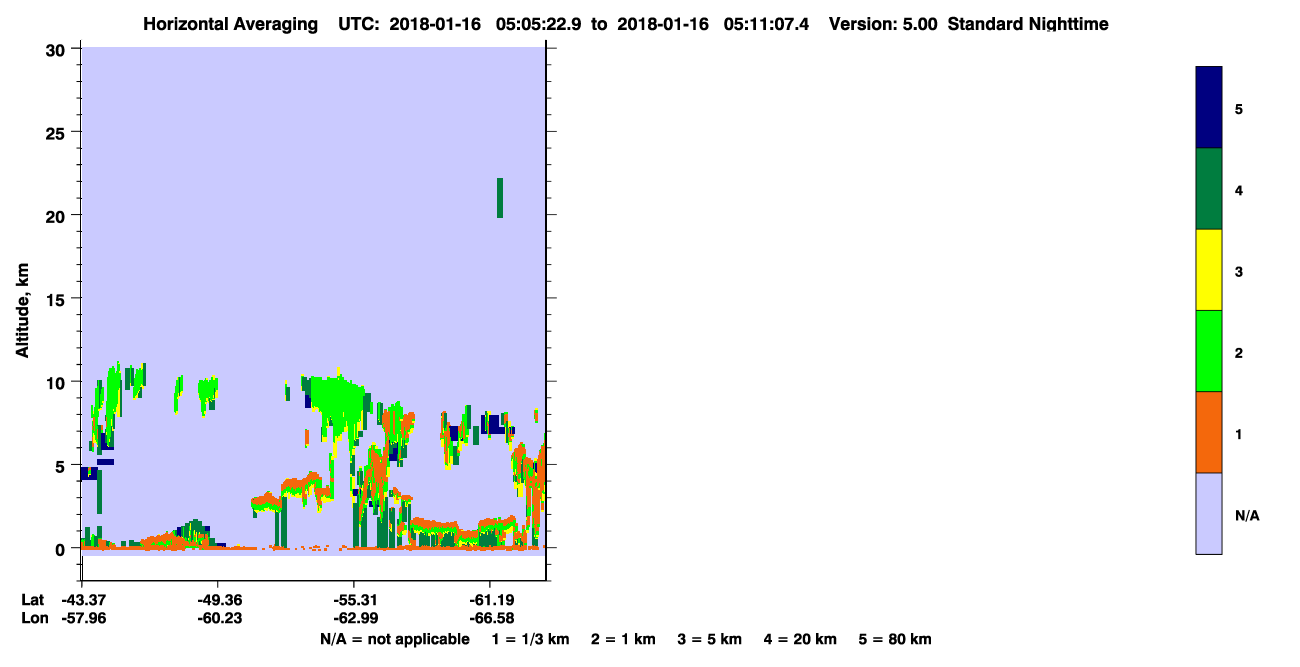Click the lavender N/A colorbar segment
Viewport: 1300px width, 667px height.
coord(1209,513)
